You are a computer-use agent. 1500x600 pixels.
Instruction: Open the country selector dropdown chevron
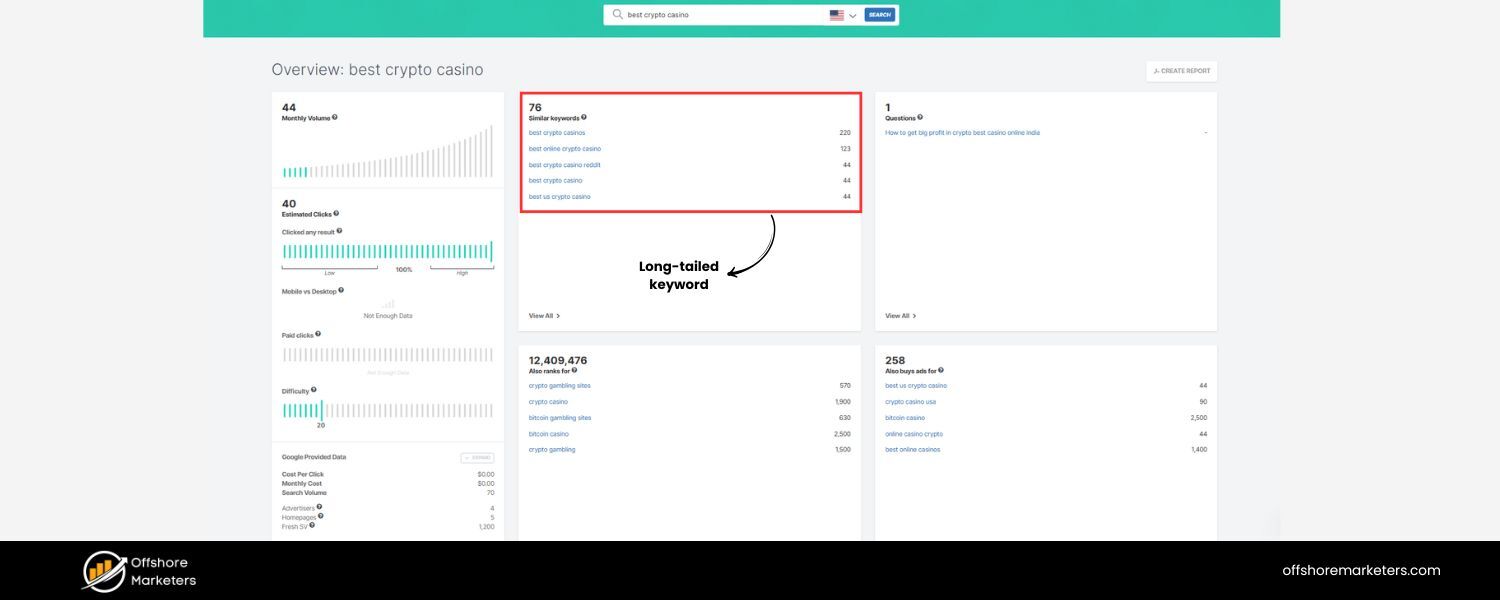(854, 15)
